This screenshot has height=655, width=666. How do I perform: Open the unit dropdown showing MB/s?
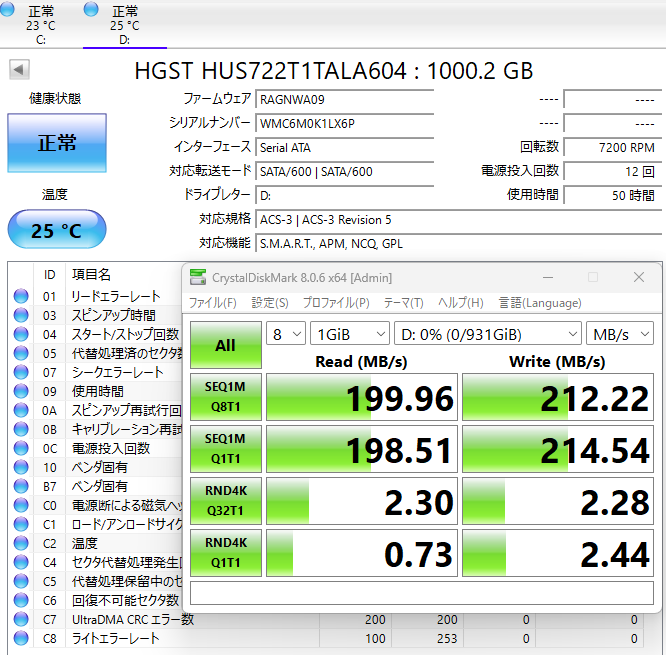(620, 334)
